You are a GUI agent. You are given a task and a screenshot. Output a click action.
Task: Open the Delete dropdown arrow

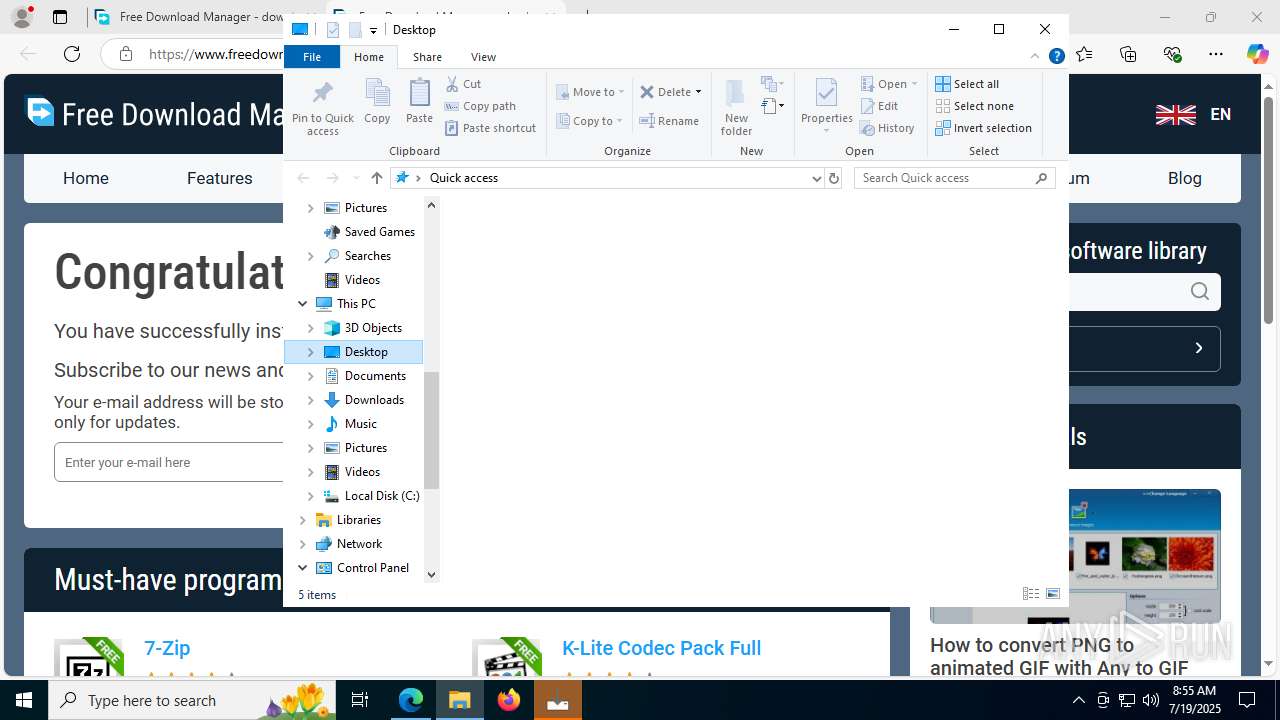(698, 92)
